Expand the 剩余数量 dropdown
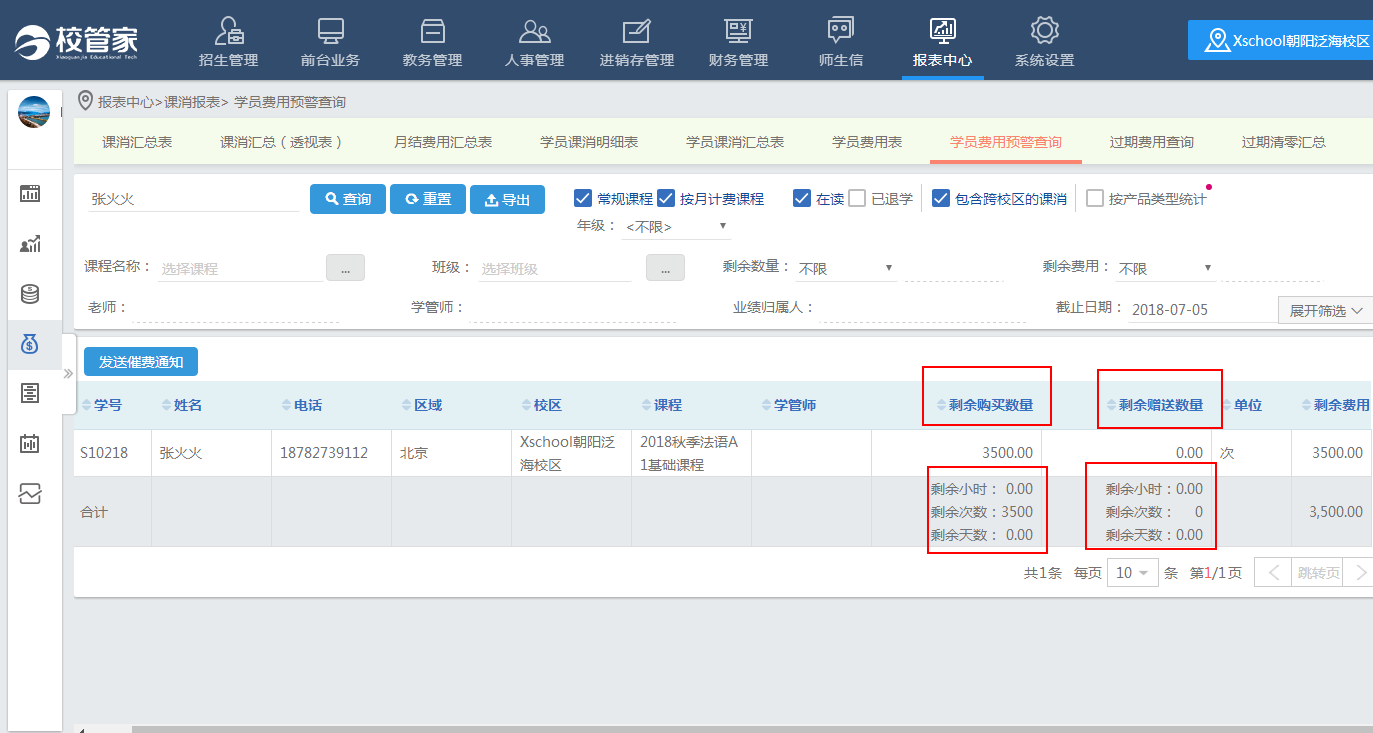The height and width of the screenshot is (733, 1373). tap(845, 268)
